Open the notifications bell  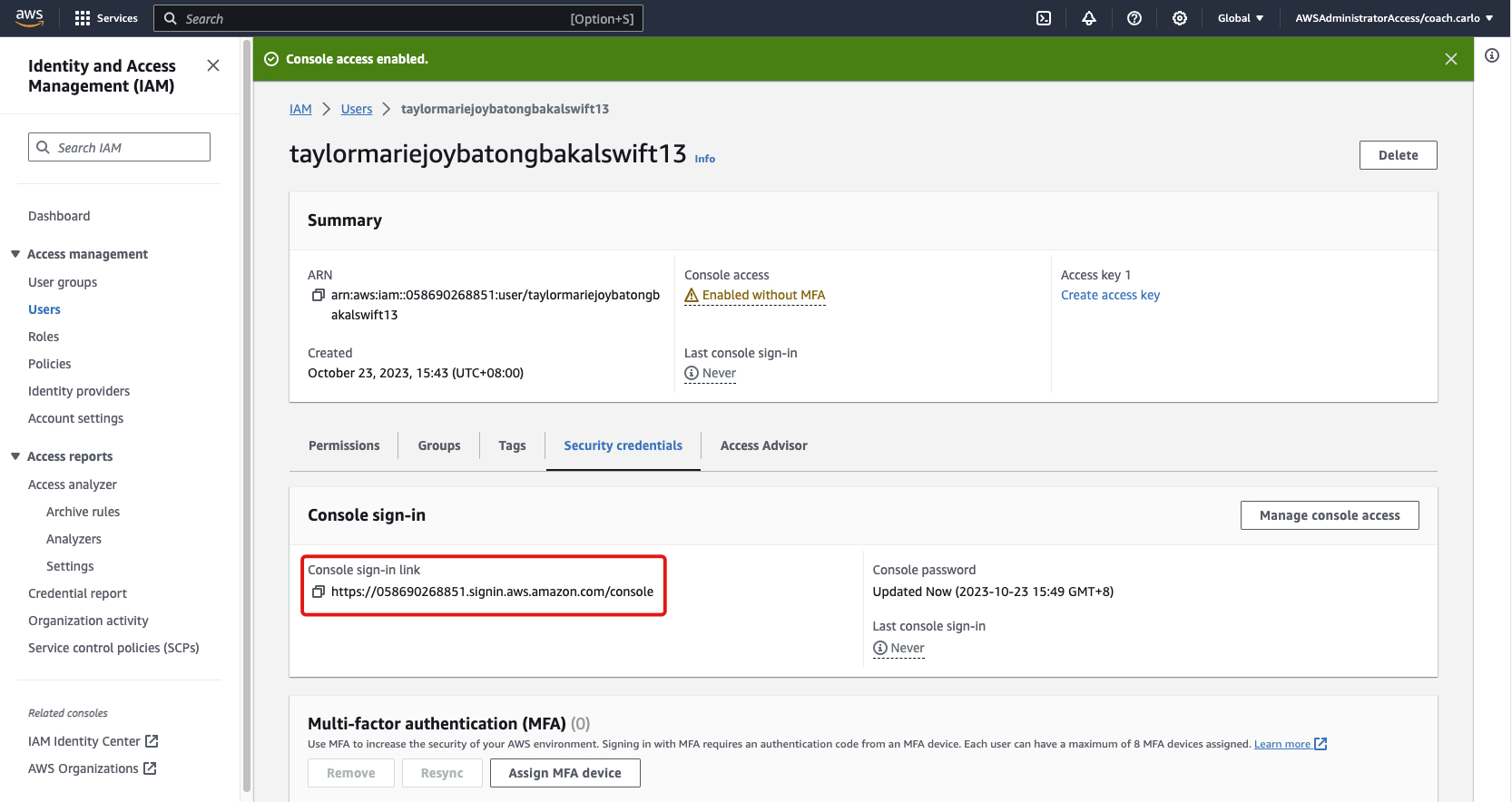[1089, 18]
